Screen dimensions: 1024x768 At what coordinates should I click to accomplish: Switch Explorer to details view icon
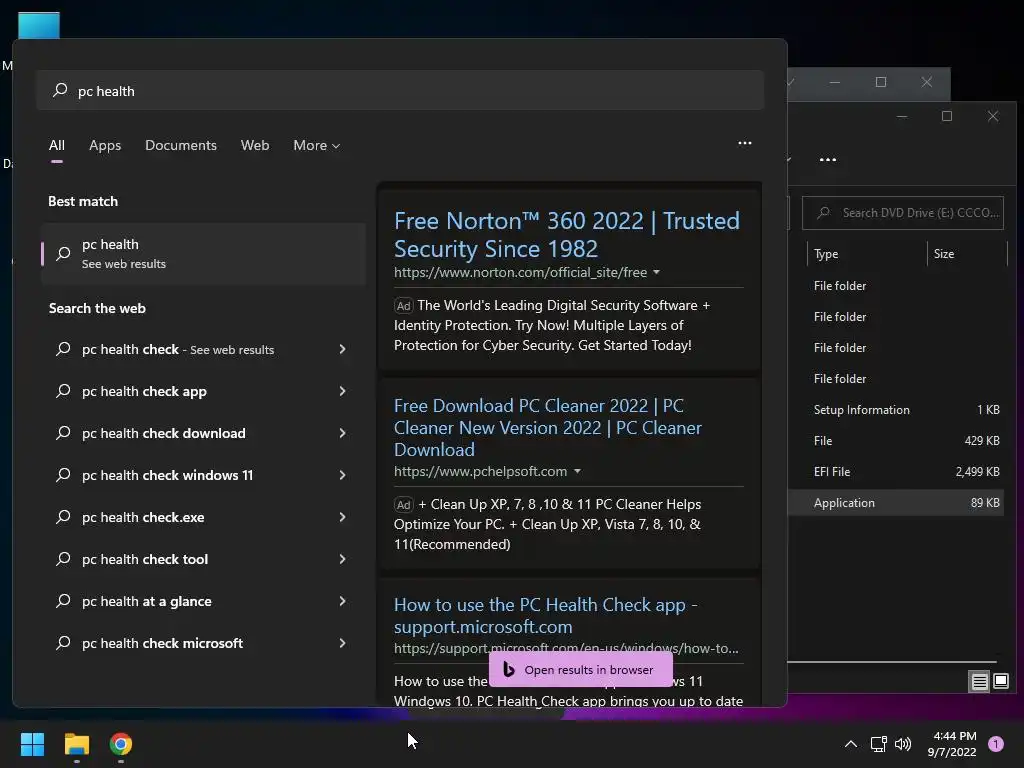tap(979, 682)
